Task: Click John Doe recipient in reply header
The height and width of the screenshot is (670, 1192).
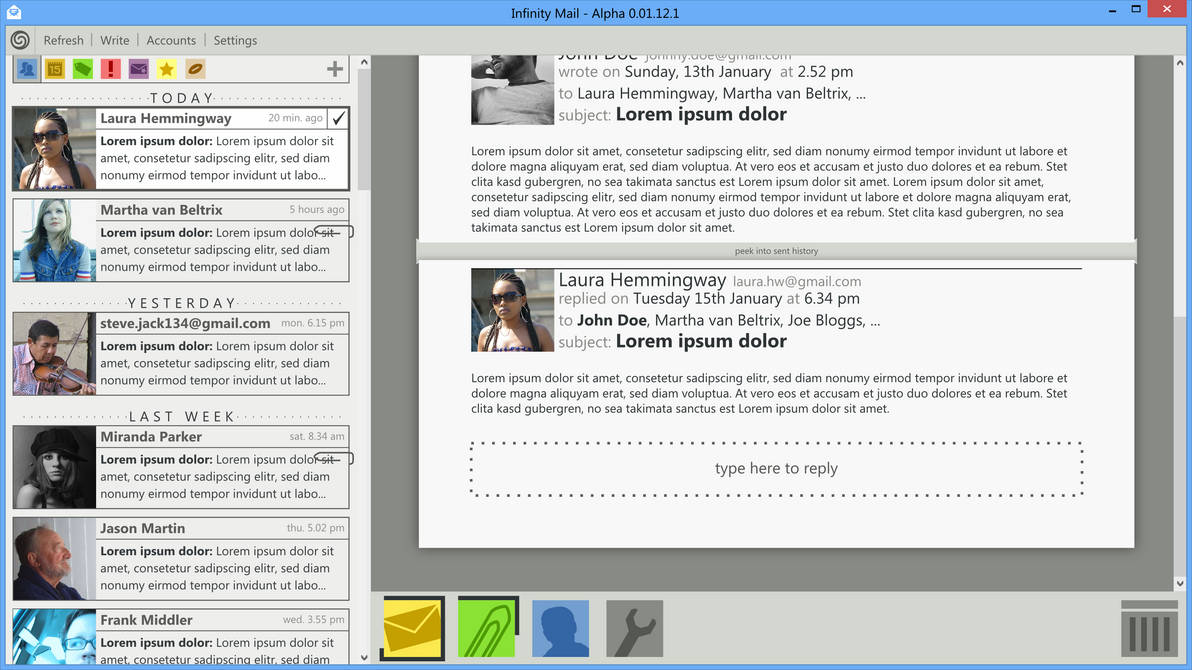Action: (x=612, y=320)
